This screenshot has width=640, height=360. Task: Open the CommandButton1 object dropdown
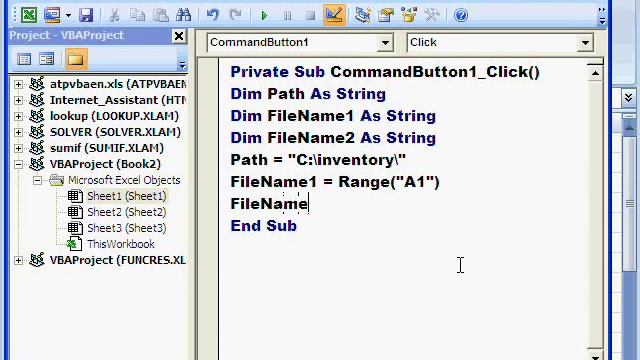(x=385, y=42)
